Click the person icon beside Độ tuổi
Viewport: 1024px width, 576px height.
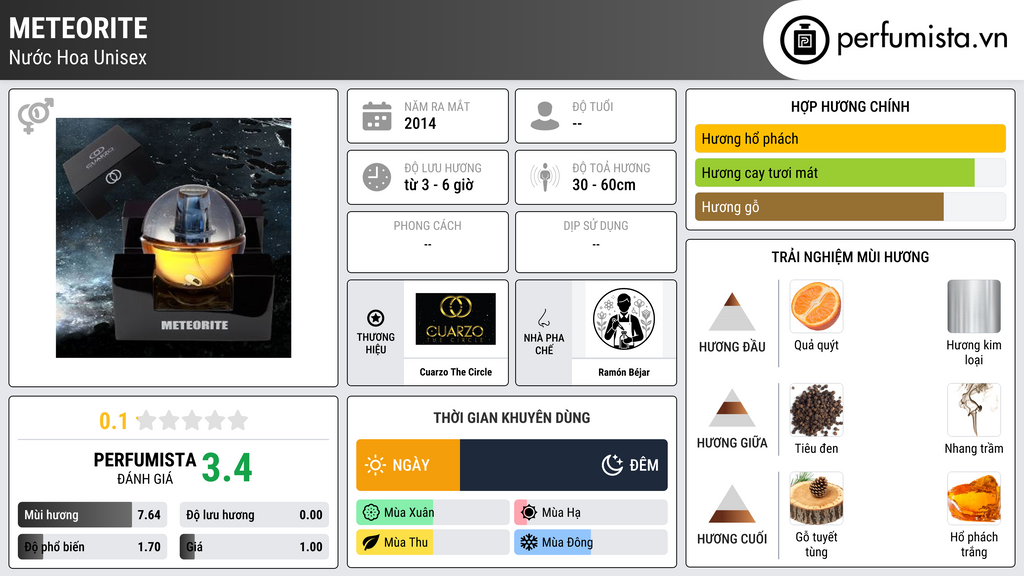[x=545, y=116]
